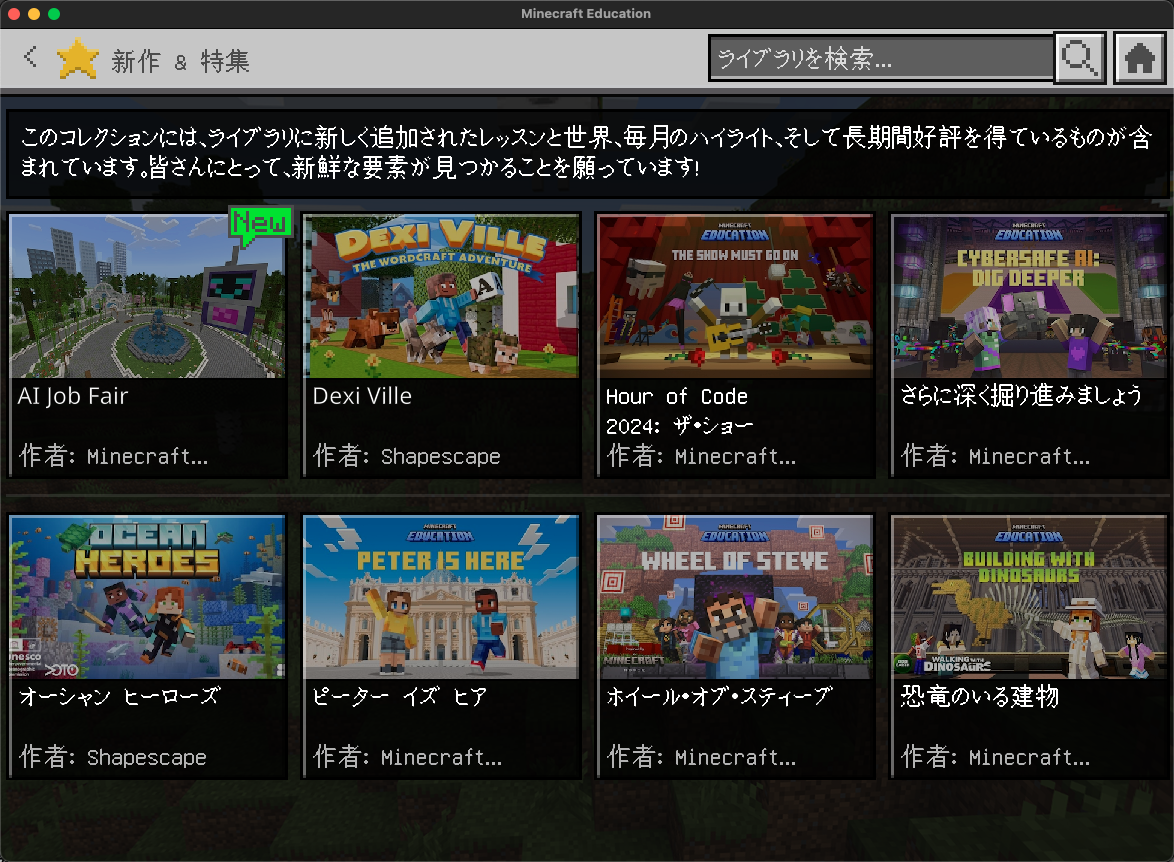Screen dimensions: 1174x862
Task: Click 作者: Minecraft... under 恐竜のいる建物
Action: tap(995, 756)
